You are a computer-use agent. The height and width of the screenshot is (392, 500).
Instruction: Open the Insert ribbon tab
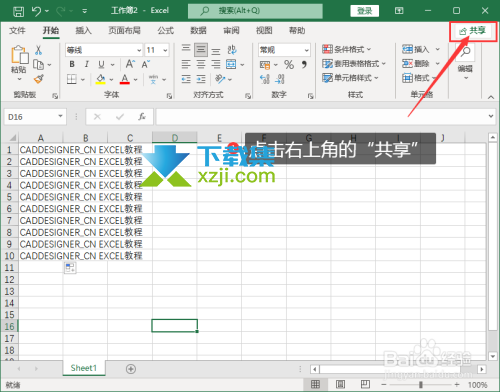pyautogui.click(x=83, y=31)
